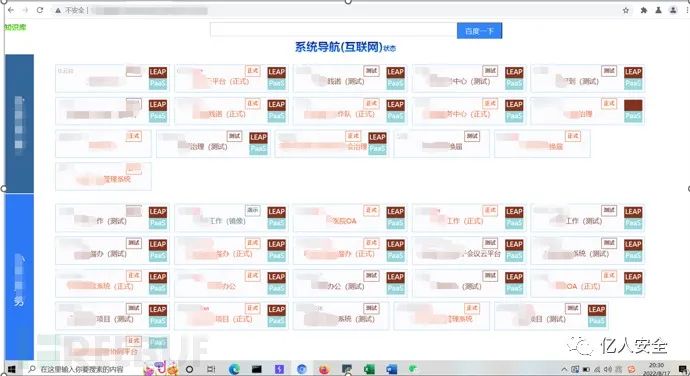Launch Microsoft Edge from the taskbar
690x376 pixels.
pyautogui.click(x=234, y=369)
